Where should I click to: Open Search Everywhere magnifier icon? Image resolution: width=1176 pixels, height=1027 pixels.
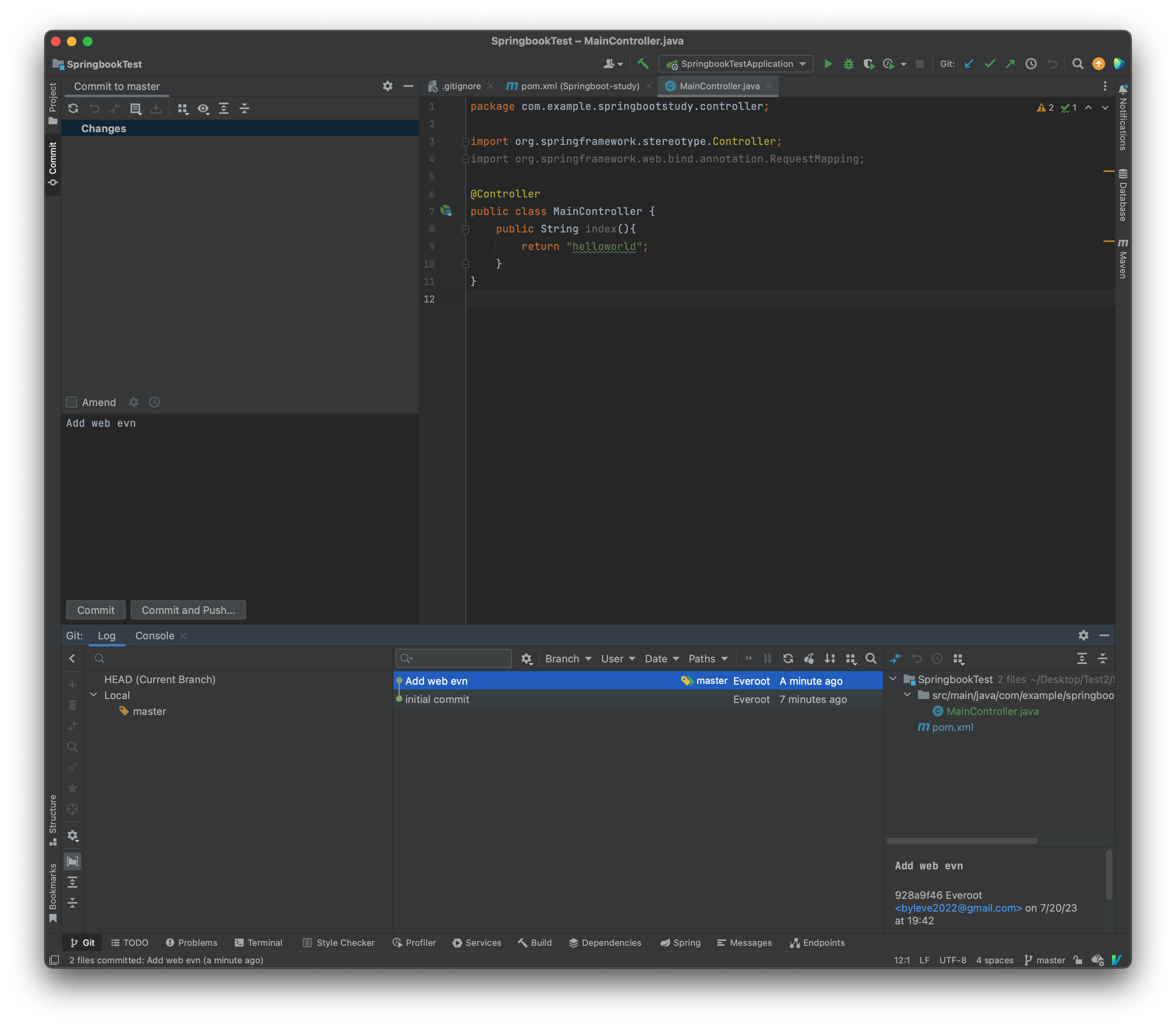tap(1077, 64)
